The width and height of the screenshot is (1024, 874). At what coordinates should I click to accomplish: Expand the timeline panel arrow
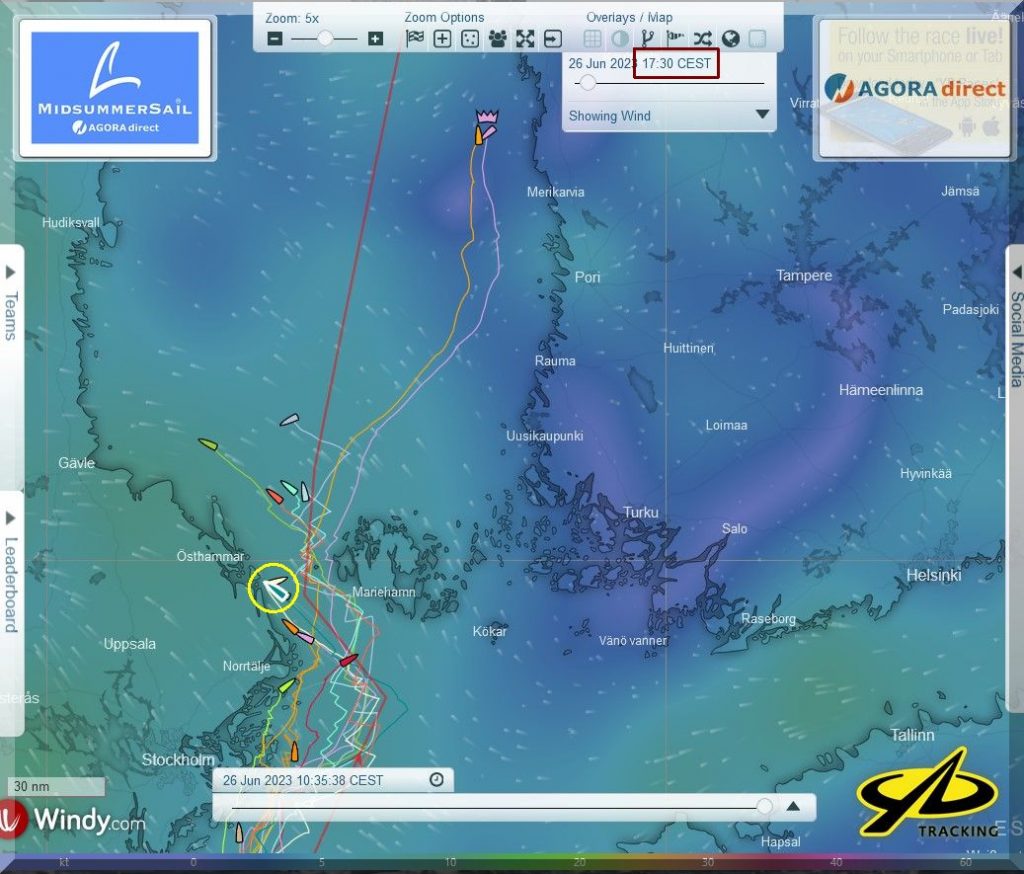(793, 806)
